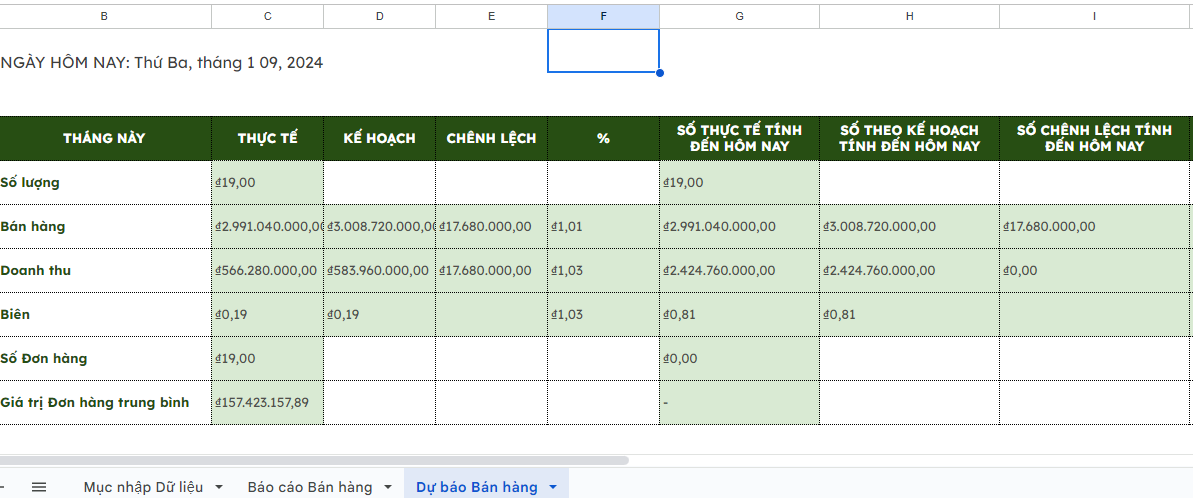The height and width of the screenshot is (498, 1193).
Task: Select Doanh thu percent cell ₫1,03
Action: click(603, 271)
